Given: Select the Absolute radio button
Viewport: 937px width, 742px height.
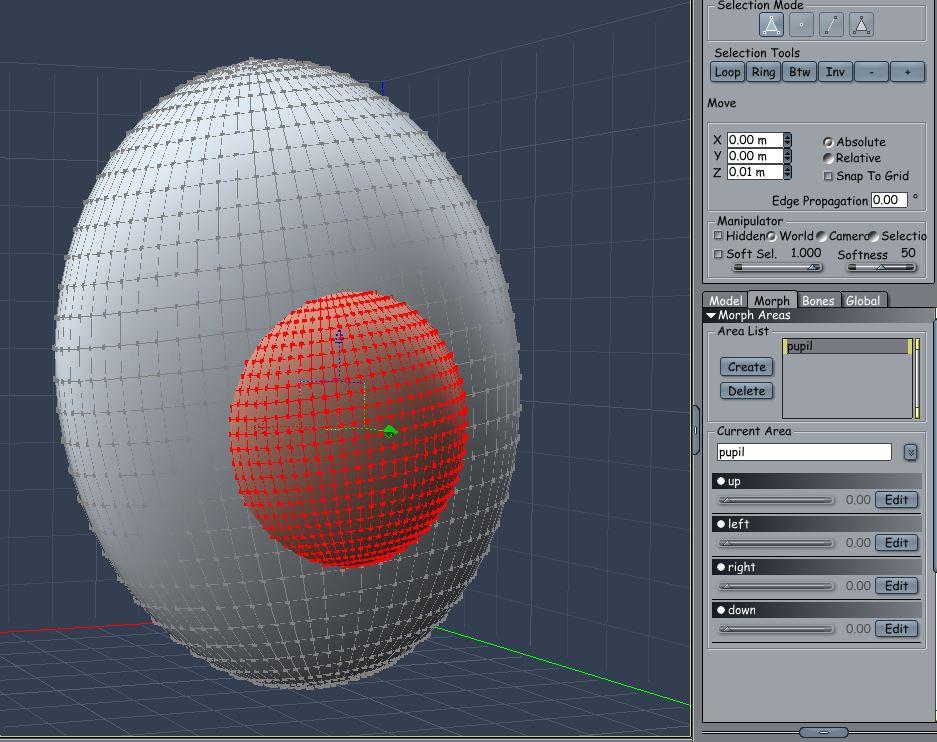Looking at the screenshot, I should point(828,142).
